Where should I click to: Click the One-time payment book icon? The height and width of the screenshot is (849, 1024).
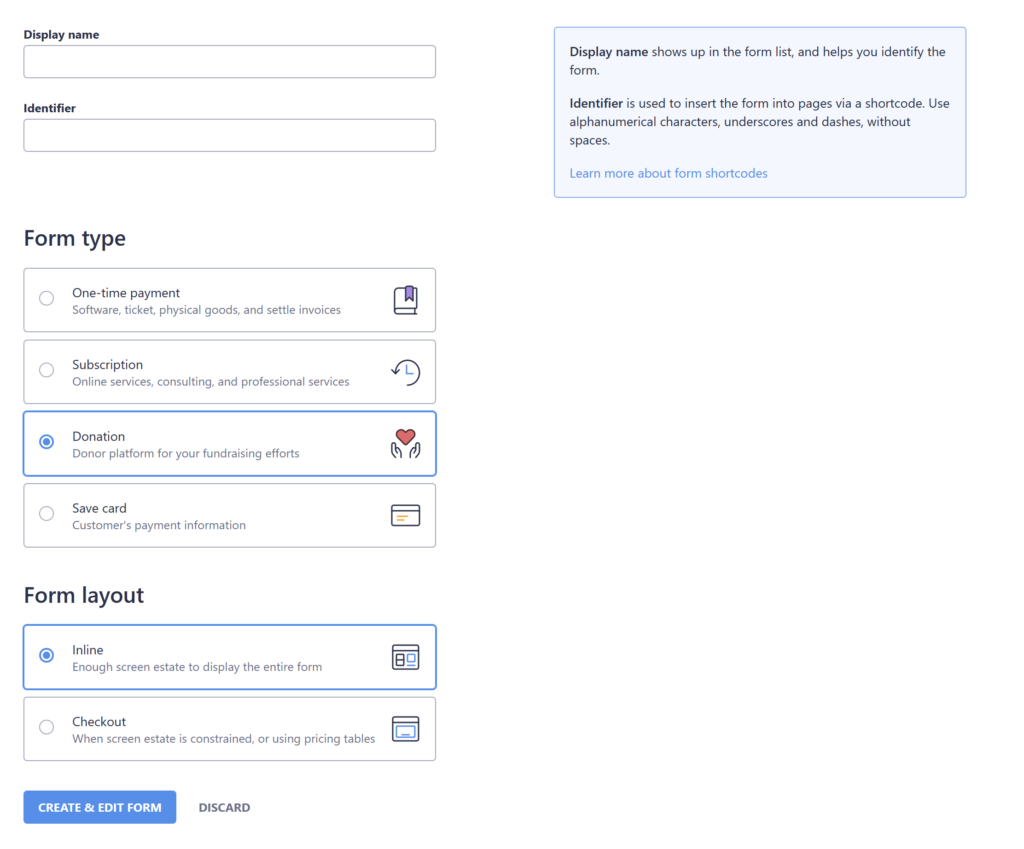click(x=405, y=300)
